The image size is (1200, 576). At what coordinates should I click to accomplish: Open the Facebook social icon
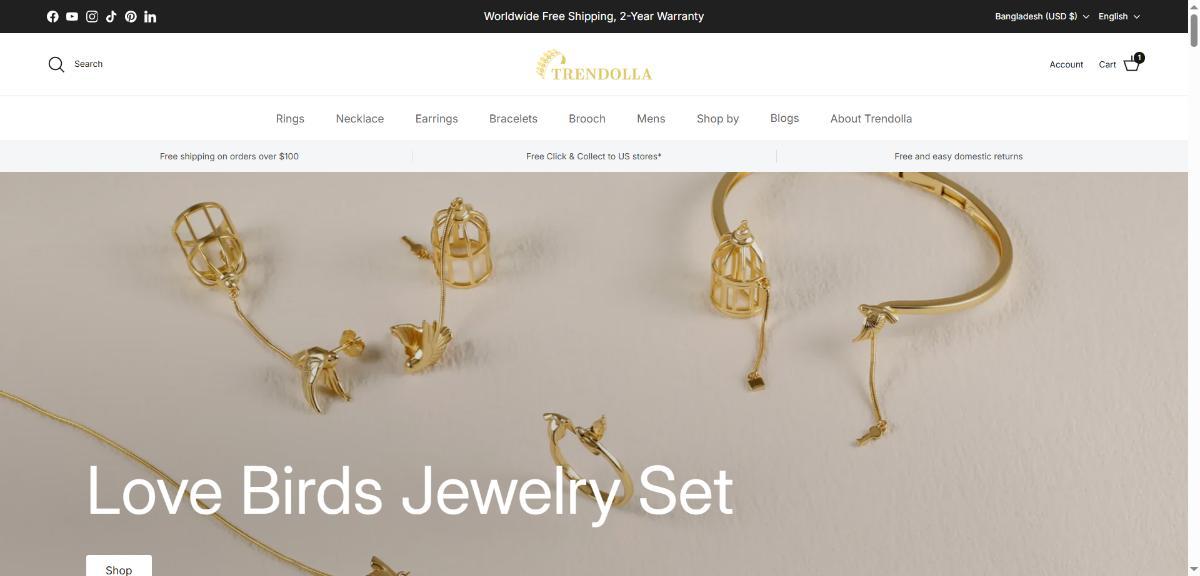click(53, 16)
